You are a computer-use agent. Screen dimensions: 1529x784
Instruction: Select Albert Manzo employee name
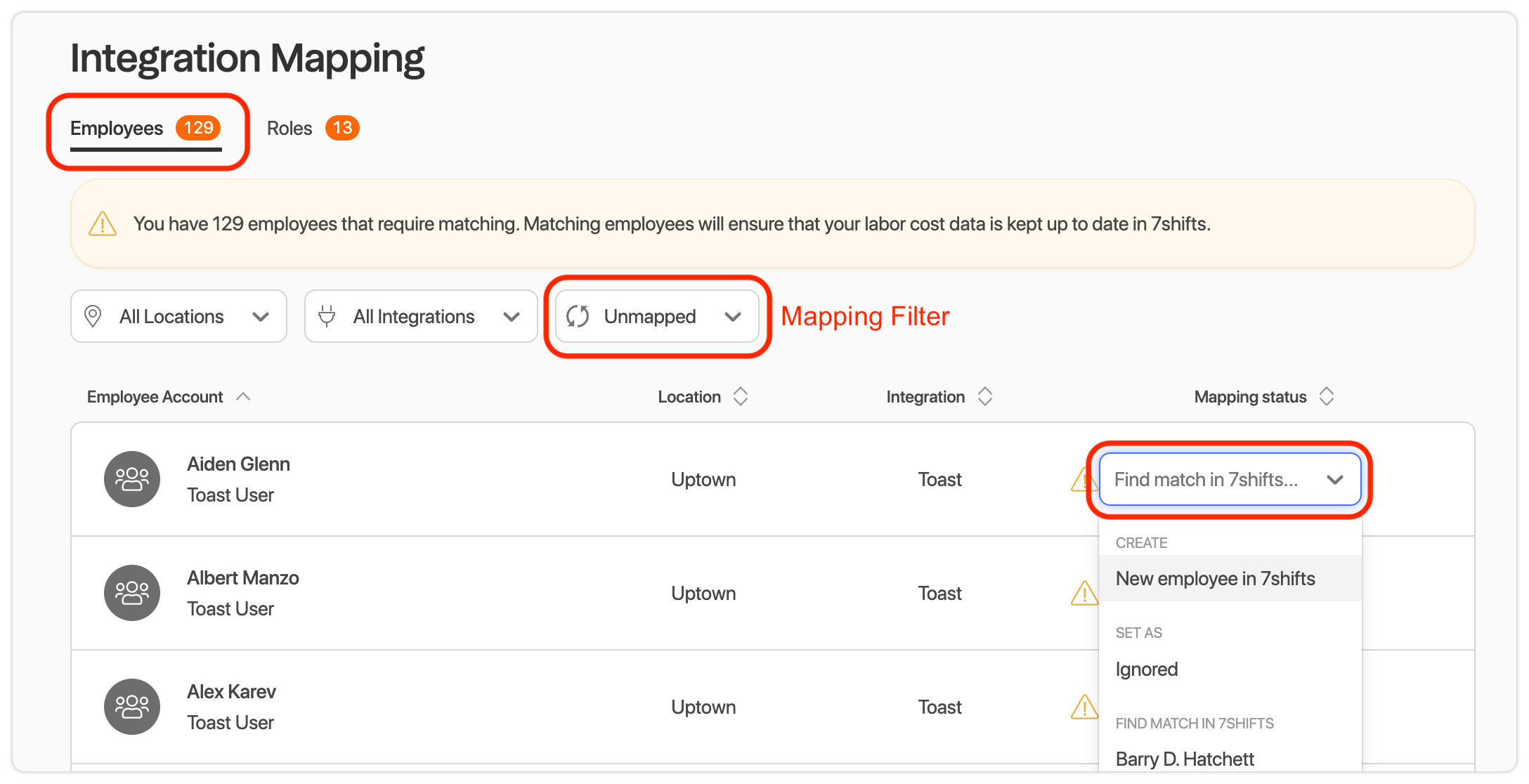(243, 578)
